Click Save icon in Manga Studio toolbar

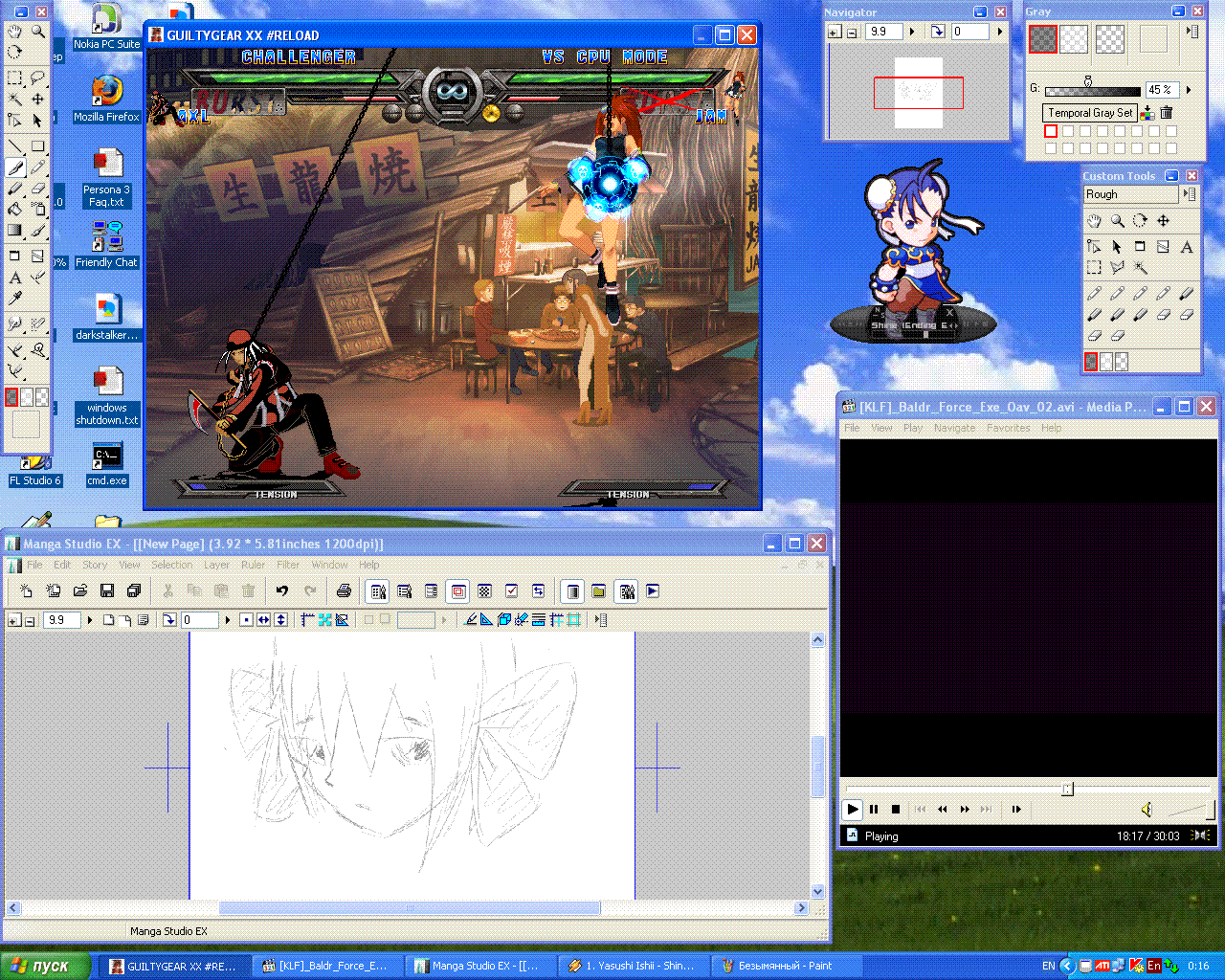pyautogui.click(x=107, y=591)
